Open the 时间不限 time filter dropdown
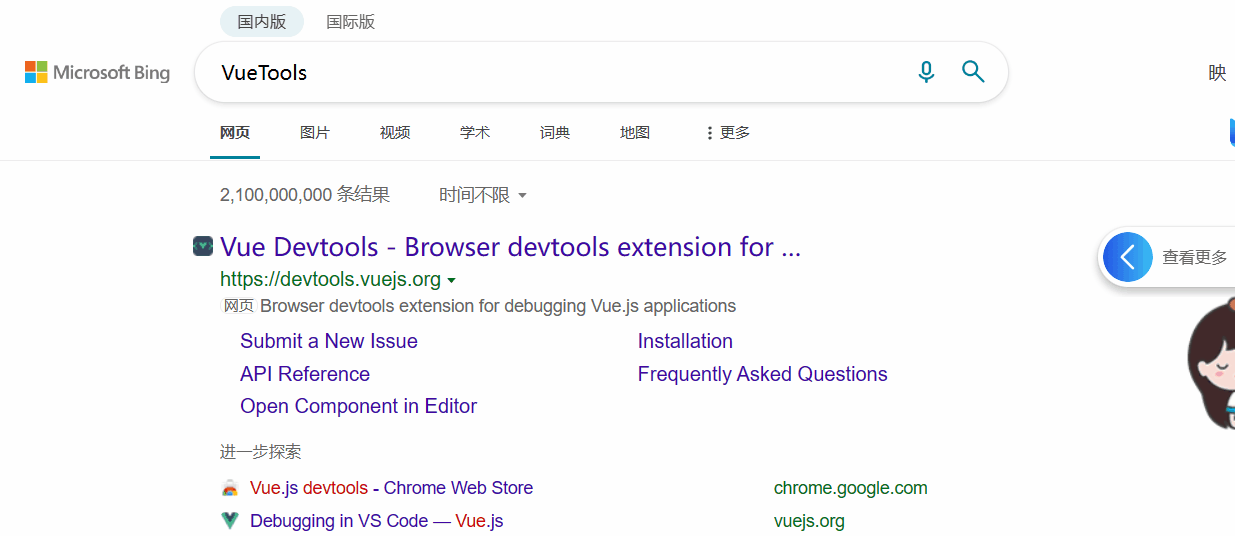1235x536 pixels. (x=483, y=195)
